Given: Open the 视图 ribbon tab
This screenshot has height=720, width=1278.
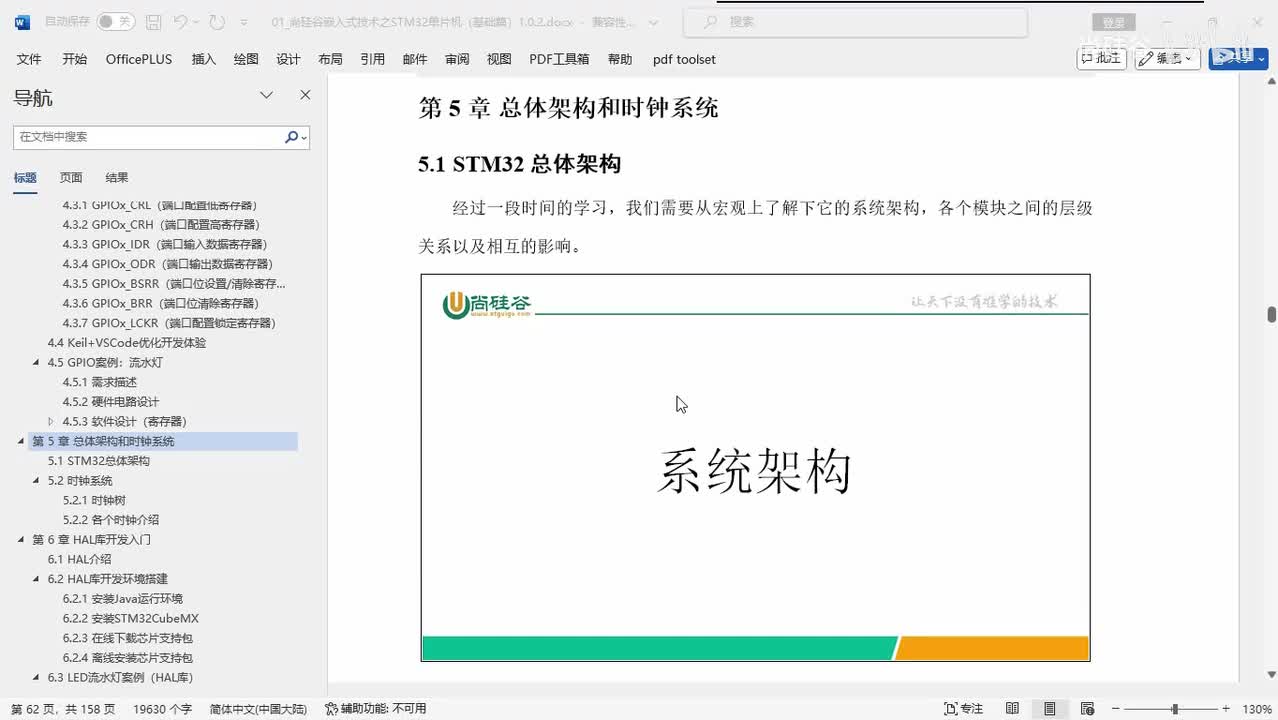Looking at the screenshot, I should (499, 59).
